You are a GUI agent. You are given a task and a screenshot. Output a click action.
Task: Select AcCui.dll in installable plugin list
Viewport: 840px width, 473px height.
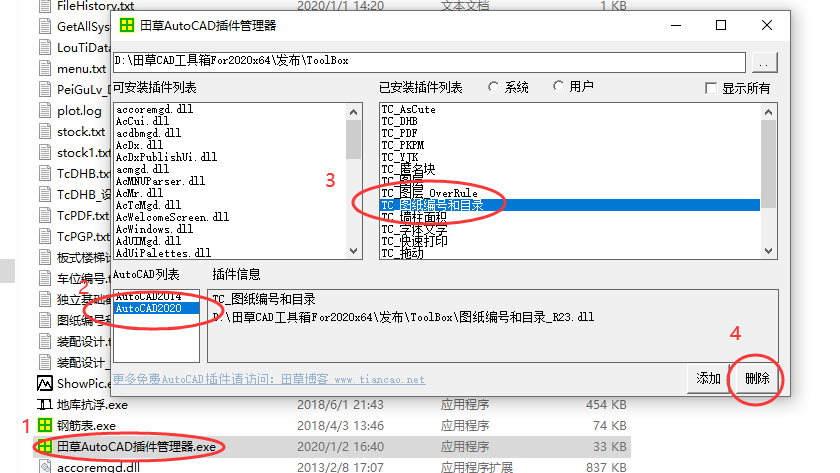click(142, 121)
